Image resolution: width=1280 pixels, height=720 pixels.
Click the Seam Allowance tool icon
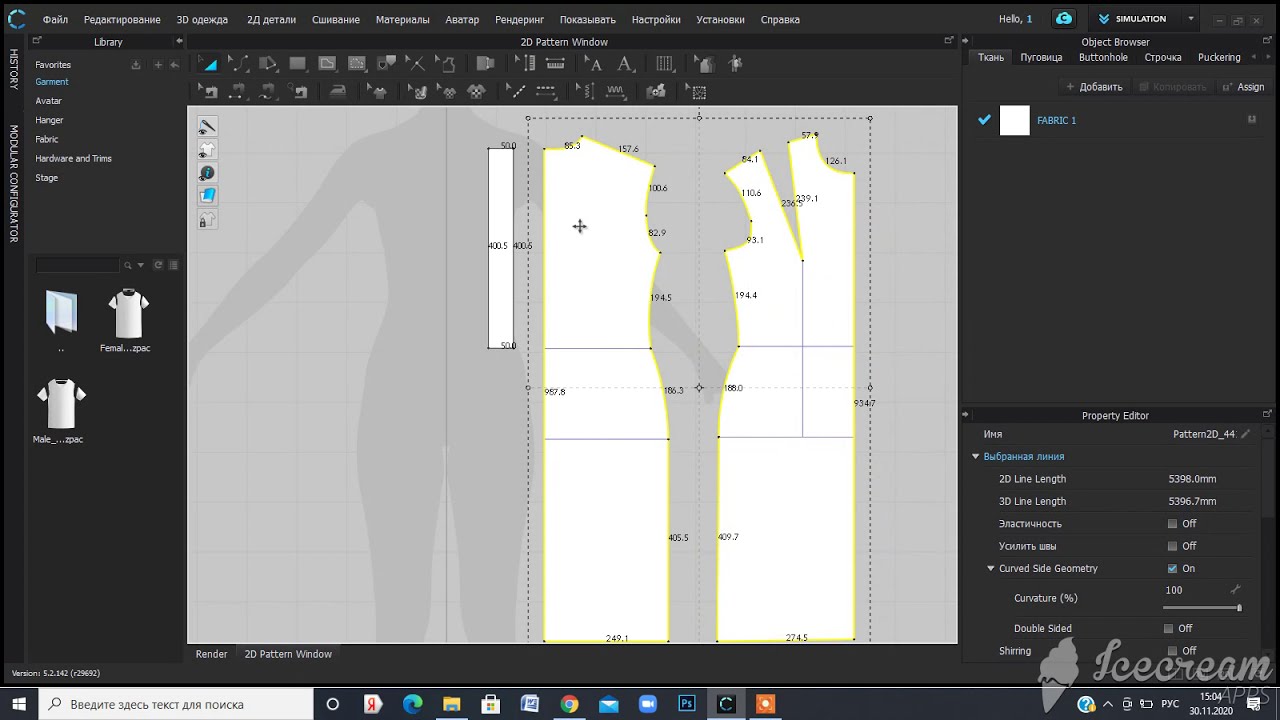pyautogui.click(x=446, y=63)
